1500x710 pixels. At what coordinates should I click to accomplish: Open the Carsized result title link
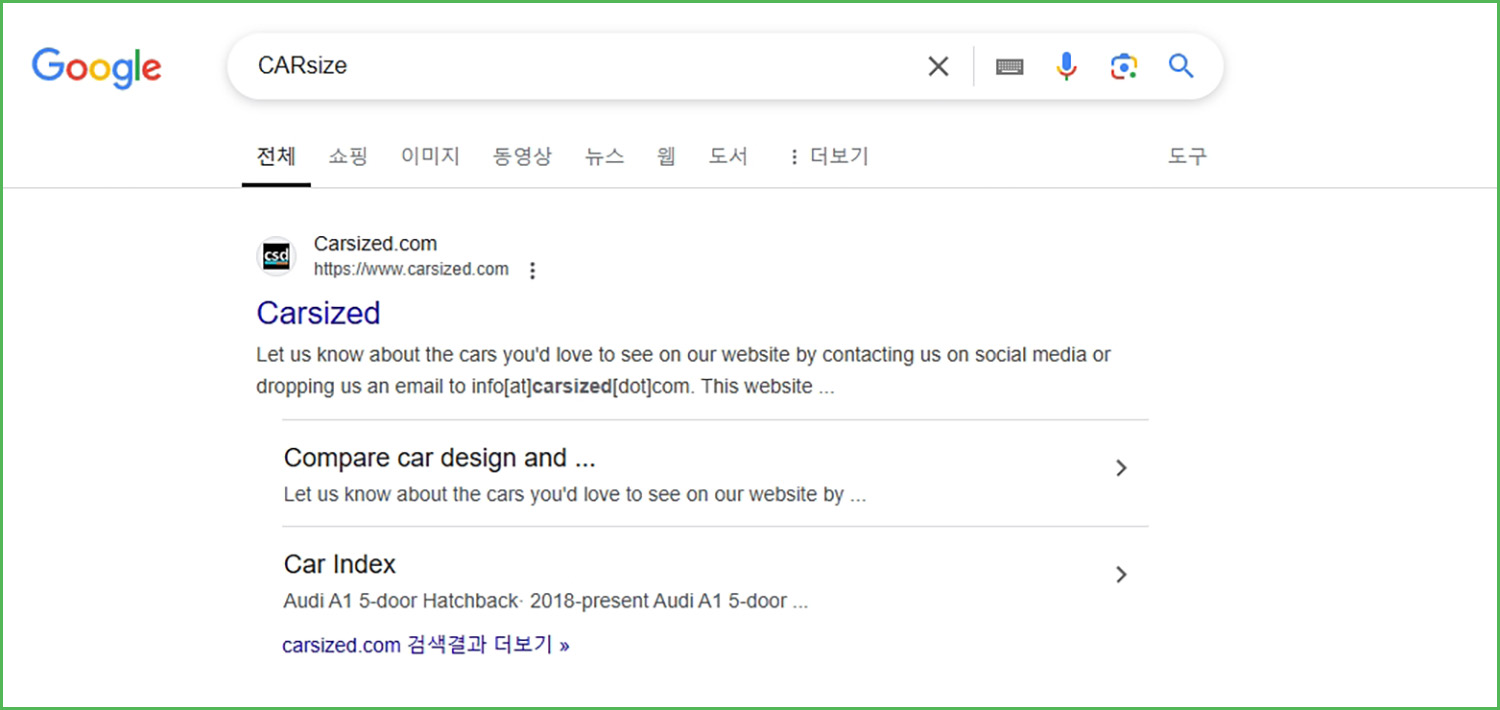pyautogui.click(x=318, y=313)
